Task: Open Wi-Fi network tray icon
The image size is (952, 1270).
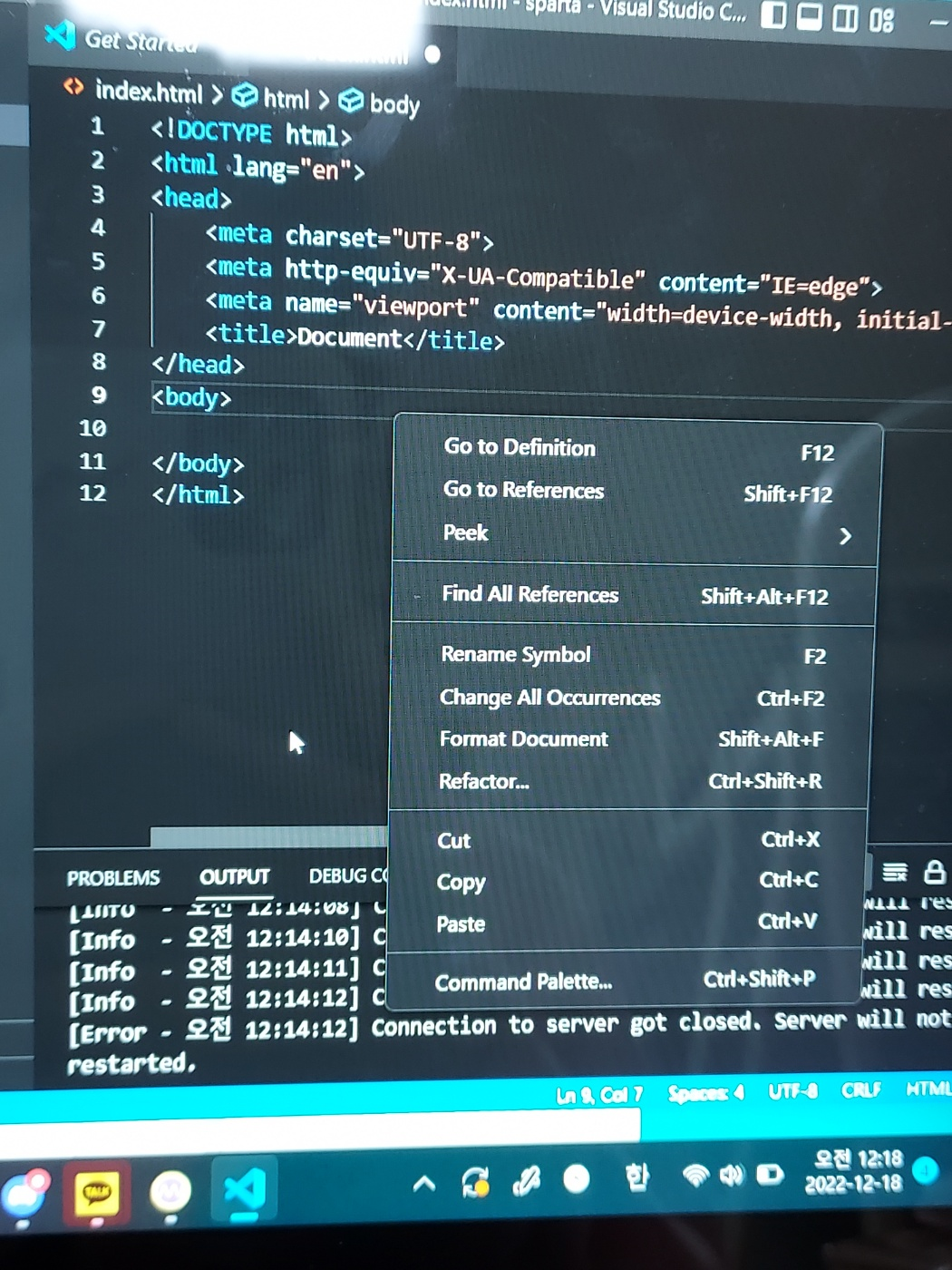Action: tap(695, 1177)
